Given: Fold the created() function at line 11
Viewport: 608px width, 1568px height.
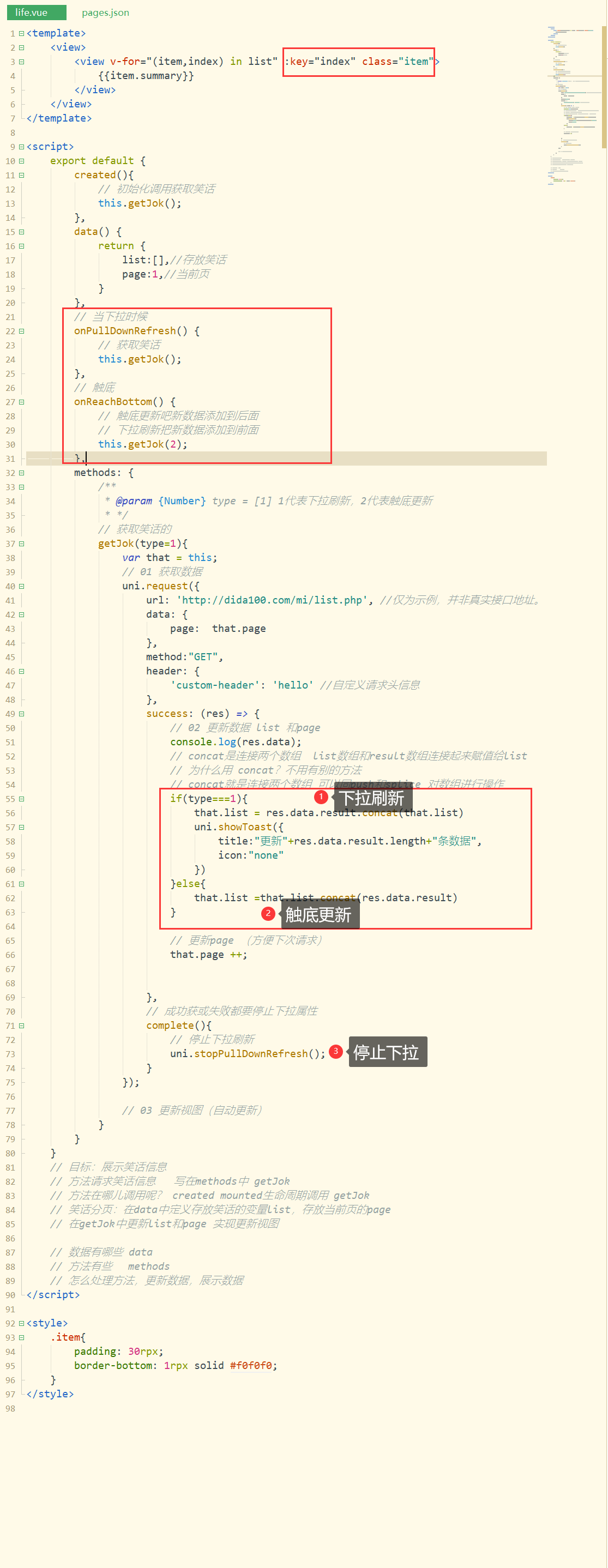Looking at the screenshot, I should 21,176.
